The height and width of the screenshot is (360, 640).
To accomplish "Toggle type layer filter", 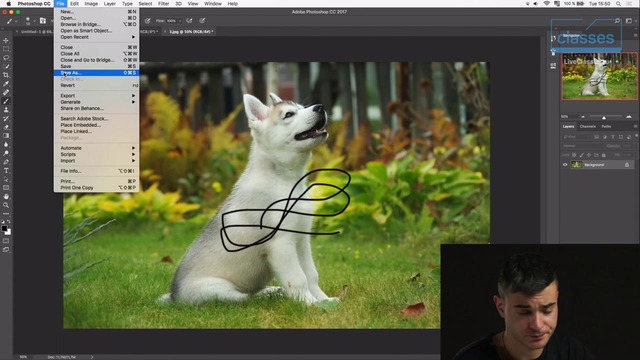I will point(613,137).
